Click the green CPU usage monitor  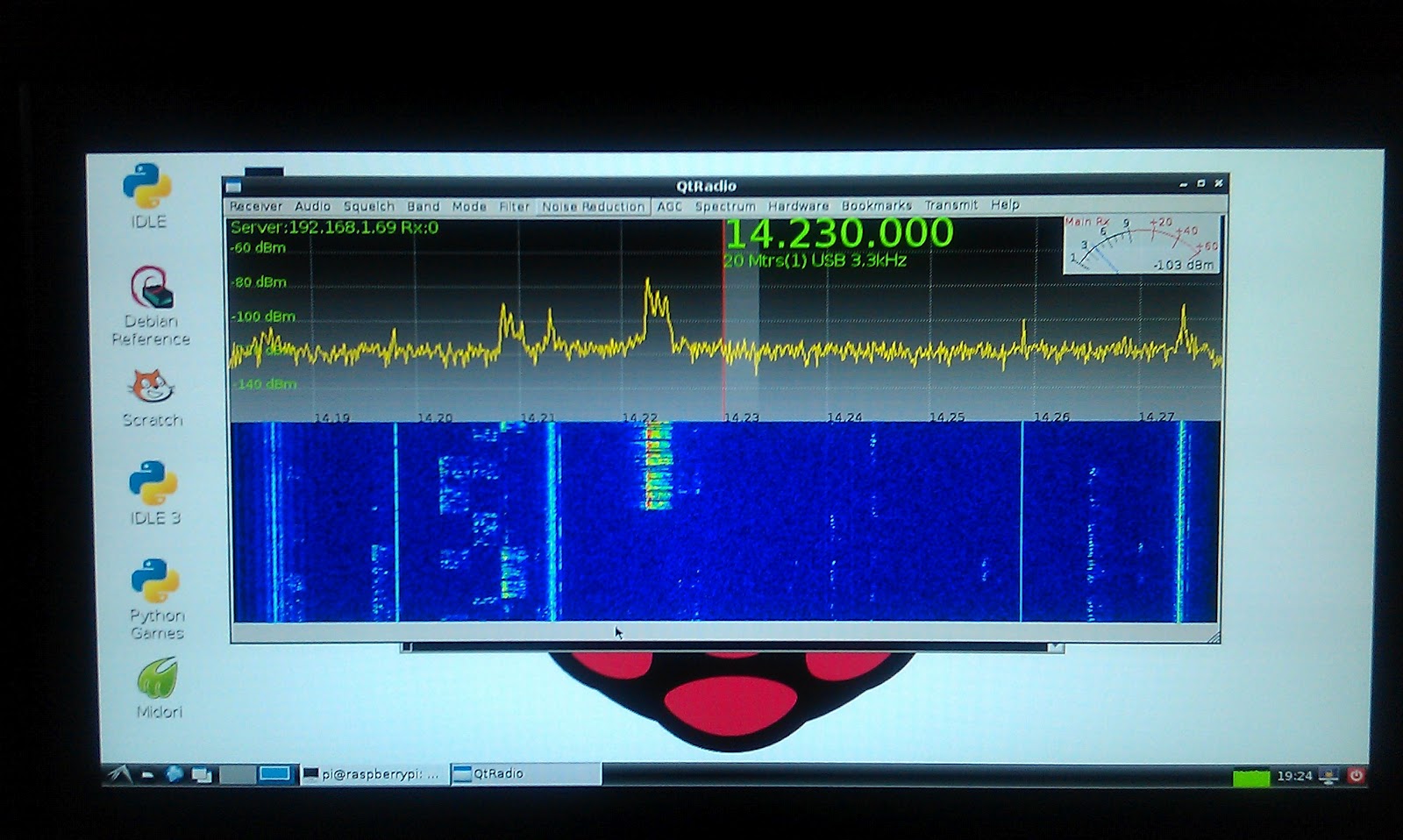pos(1250,777)
